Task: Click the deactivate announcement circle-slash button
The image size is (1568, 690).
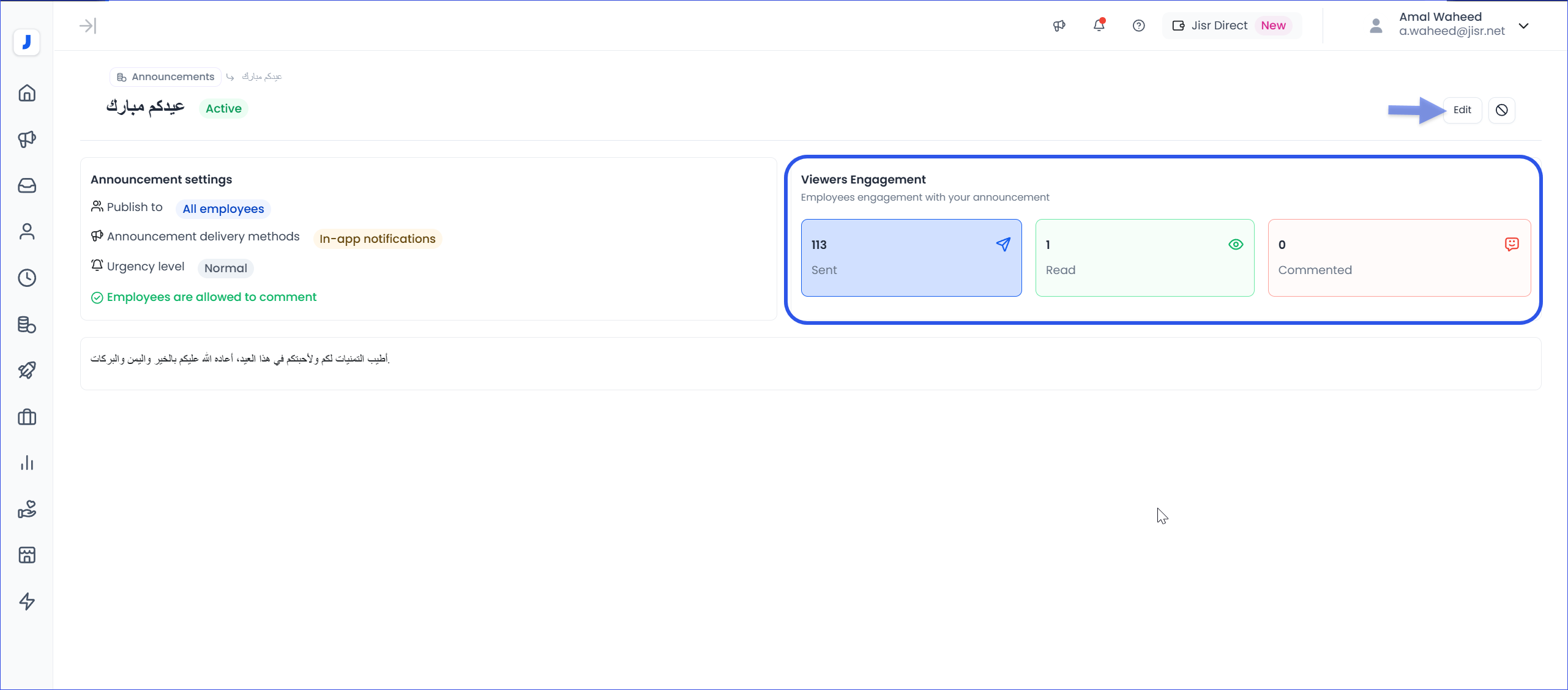Action: point(1501,110)
